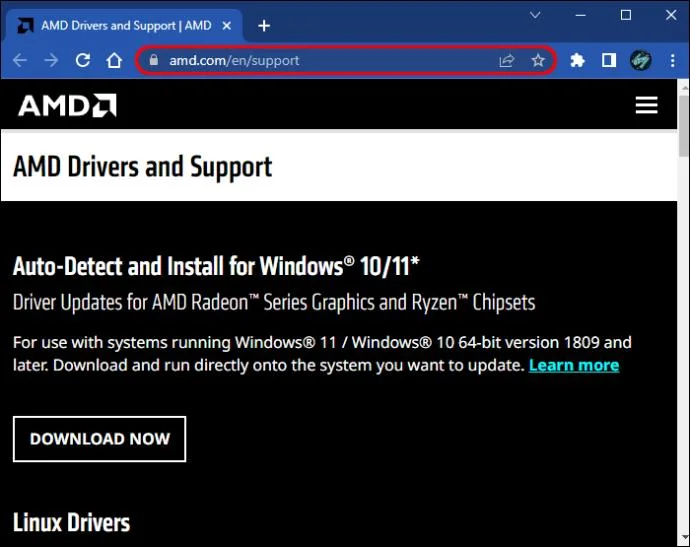The height and width of the screenshot is (547, 690).
Task: Open the AMD hamburger navigation menu
Action: coord(646,105)
